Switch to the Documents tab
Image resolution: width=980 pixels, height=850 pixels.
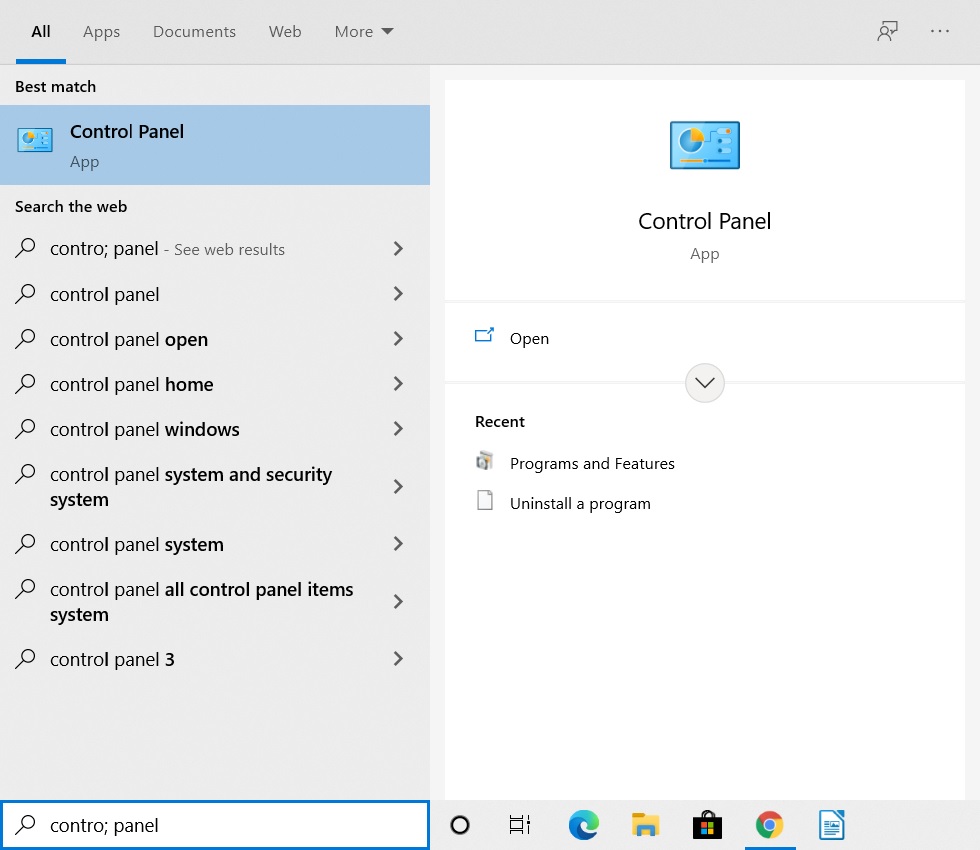[194, 31]
